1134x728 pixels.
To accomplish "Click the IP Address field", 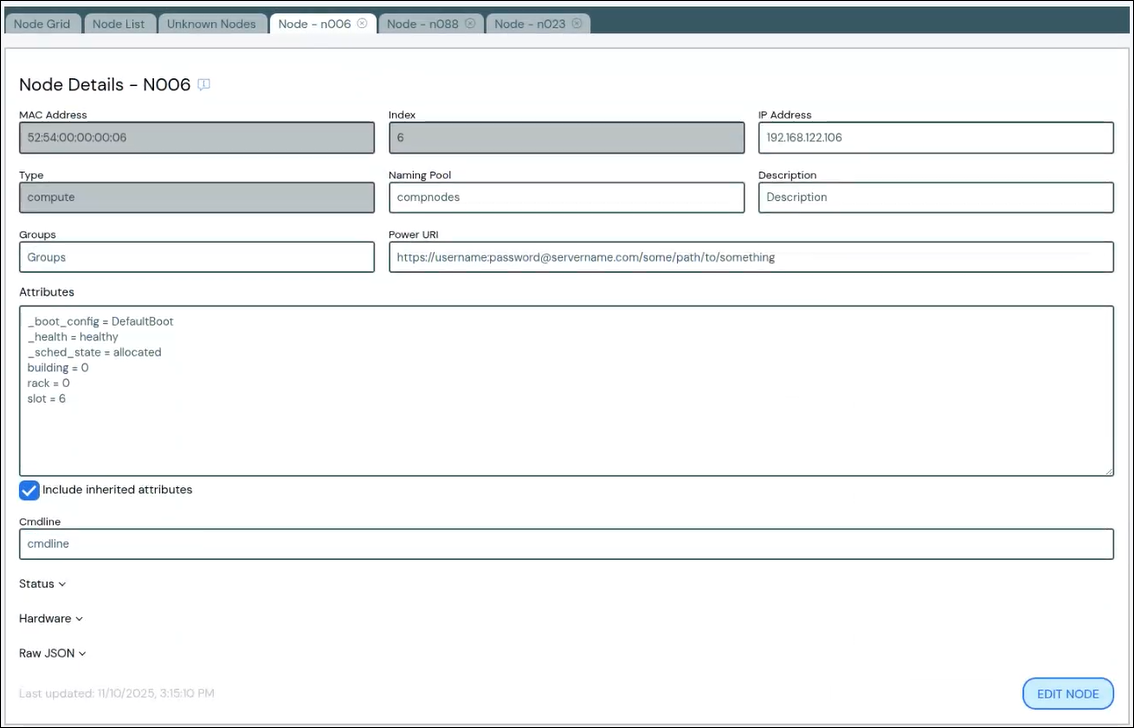I will click(x=935, y=138).
